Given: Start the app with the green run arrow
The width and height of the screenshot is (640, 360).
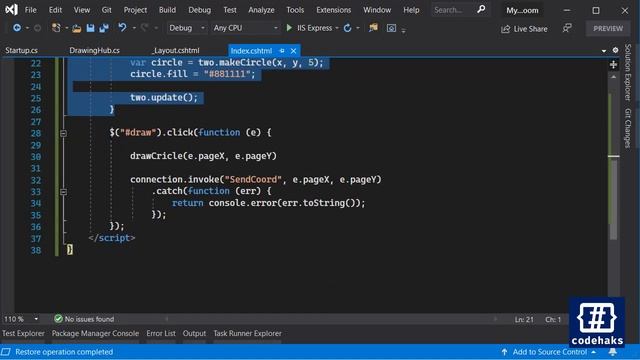Looking at the screenshot, I should click(x=289, y=28).
